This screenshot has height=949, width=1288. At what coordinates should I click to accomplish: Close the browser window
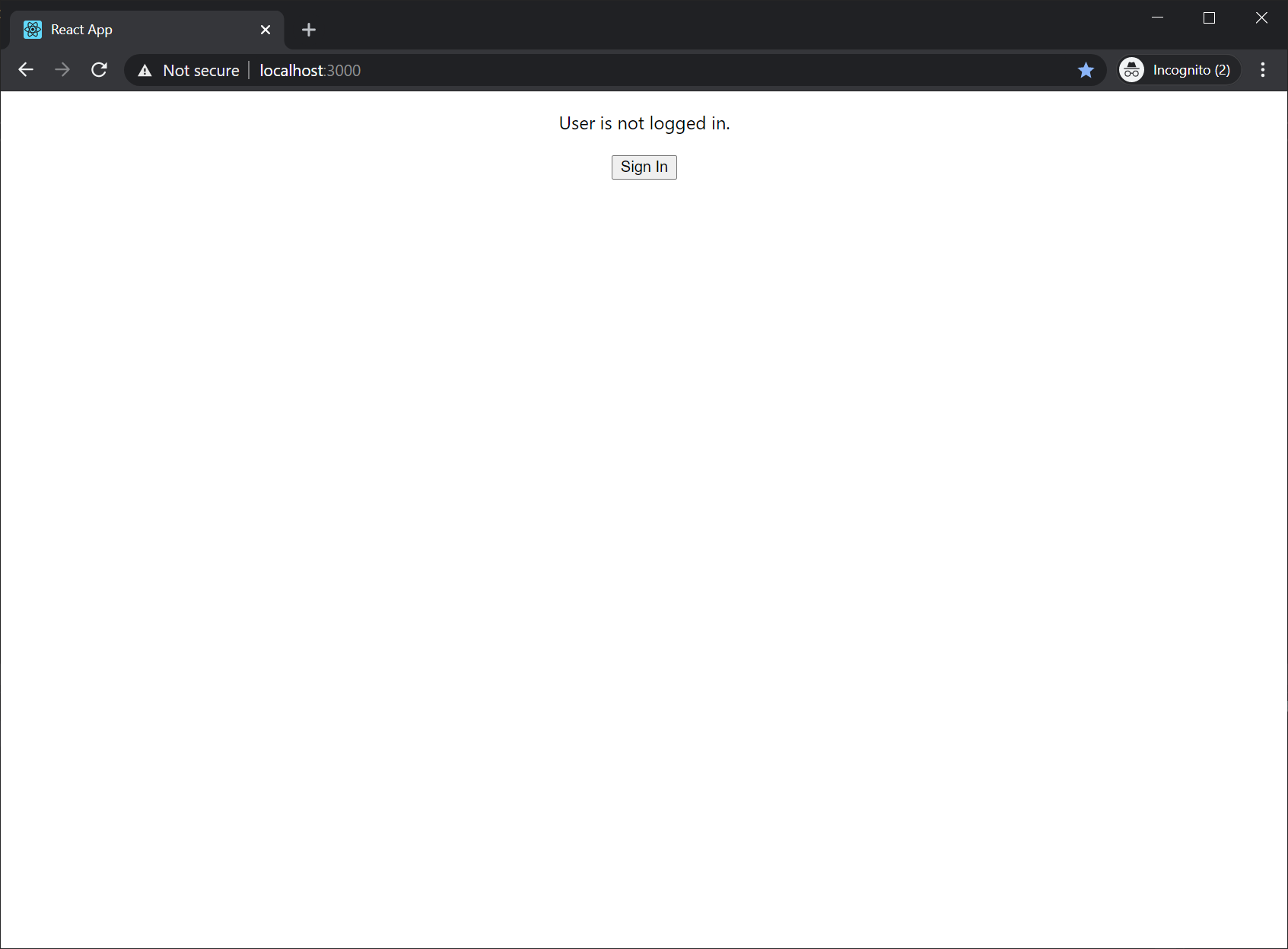tap(1261, 18)
